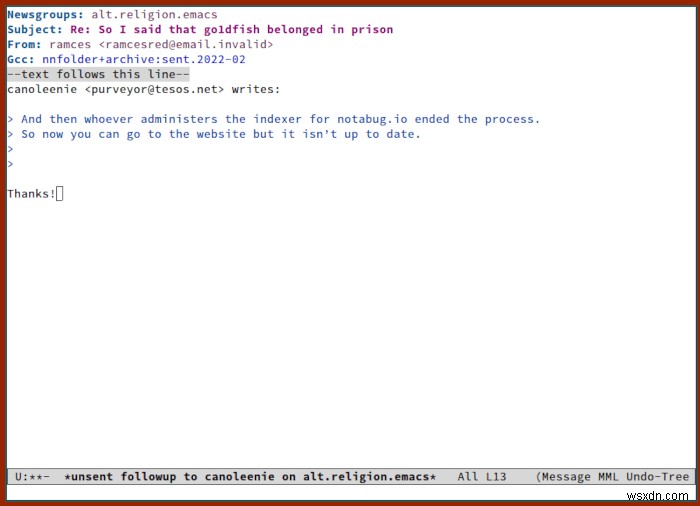Click the unsent followup buffer name in mode line
The height and width of the screenshot is (506, 700).
pos(250,477)
